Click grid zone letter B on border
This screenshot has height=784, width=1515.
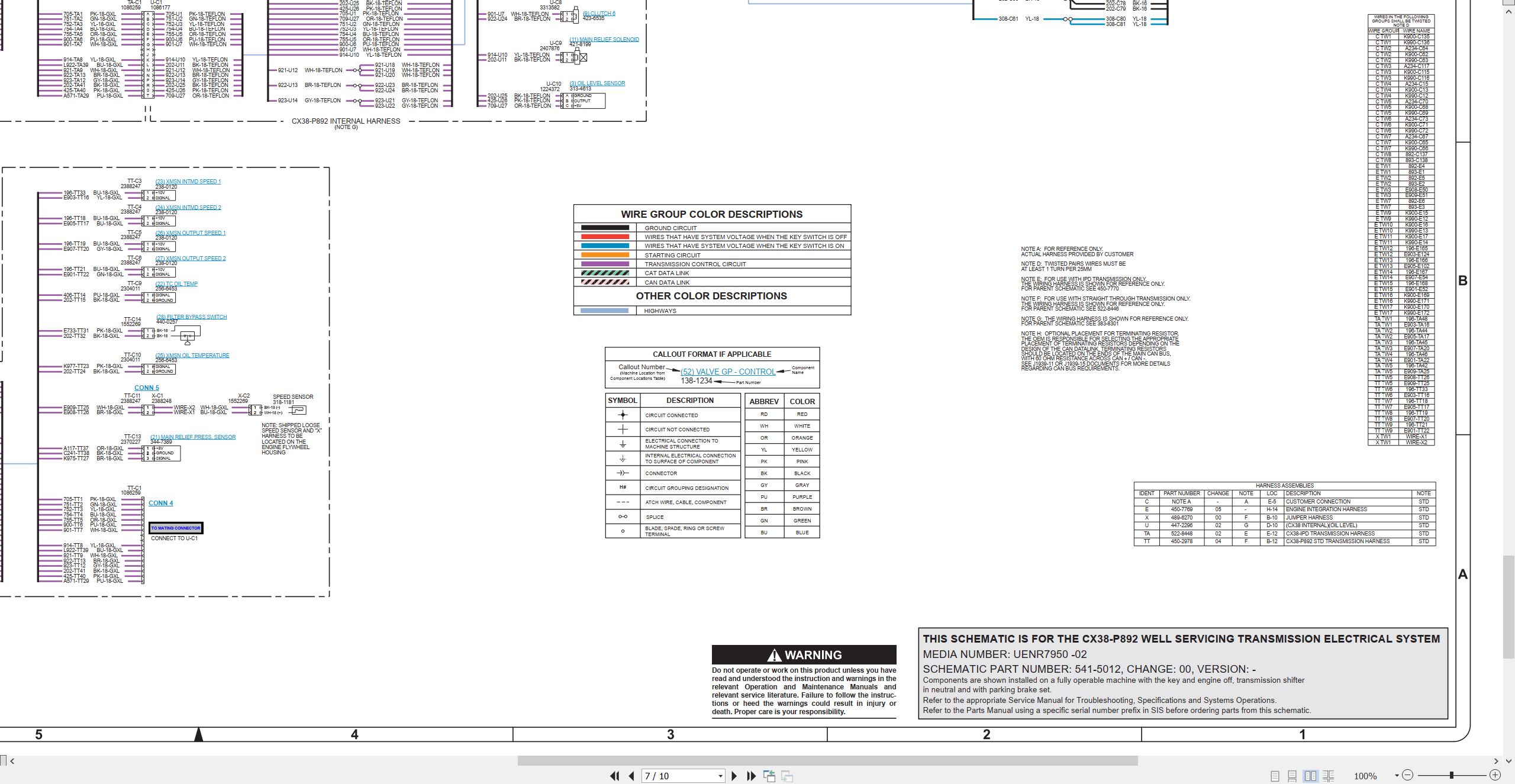(x=1463, y=280)
